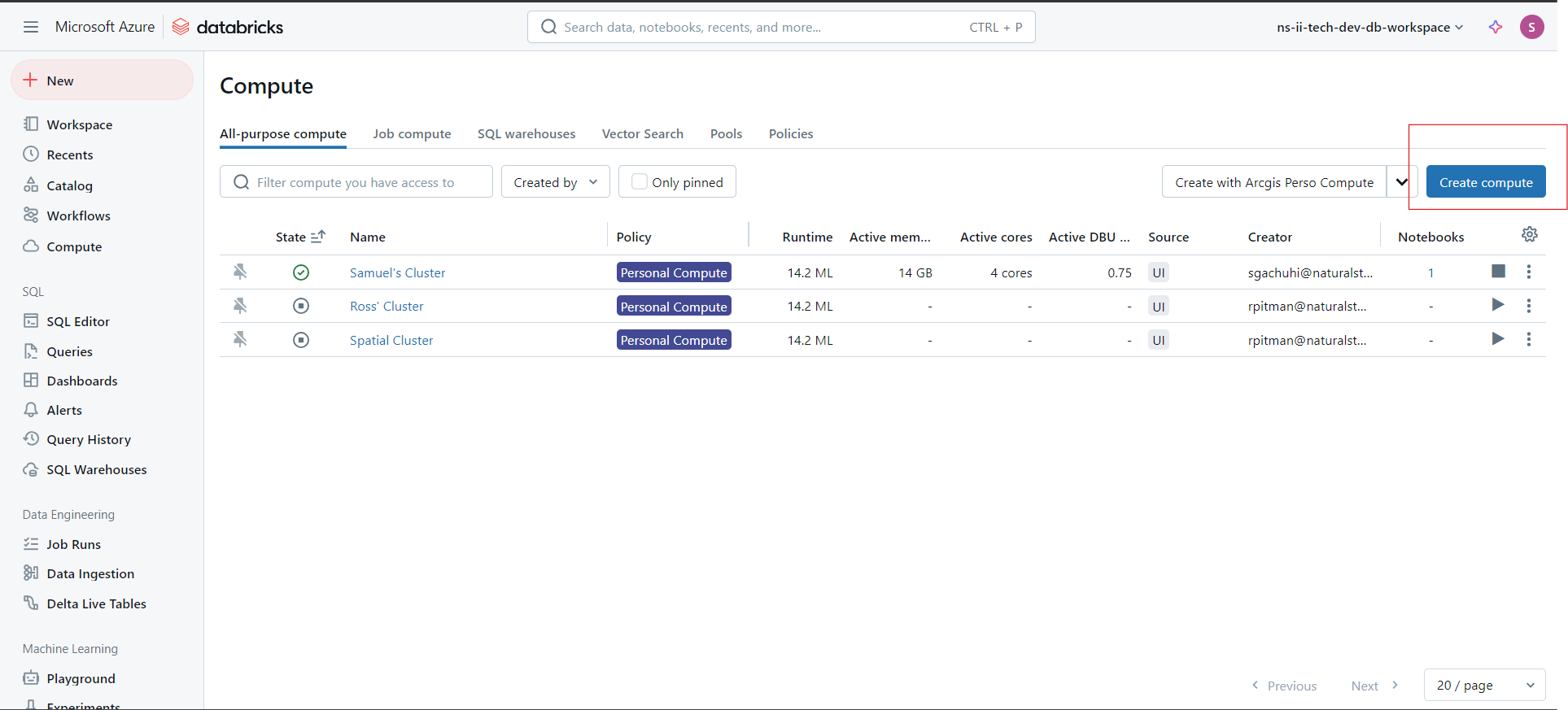Go to Workspace in sidebar
1568x710 pixels.
tap(80, 124)
